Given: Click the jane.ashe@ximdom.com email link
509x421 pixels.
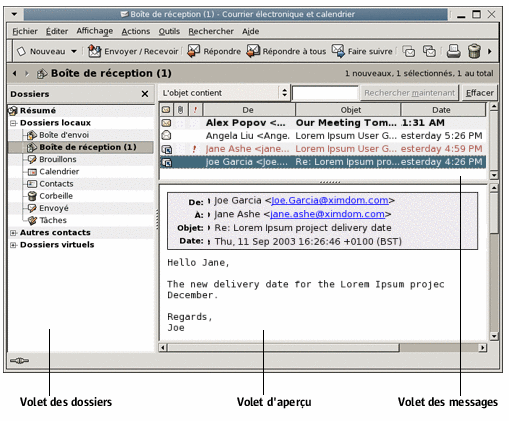Looking at the screenshot, I should tap(327, 214).
